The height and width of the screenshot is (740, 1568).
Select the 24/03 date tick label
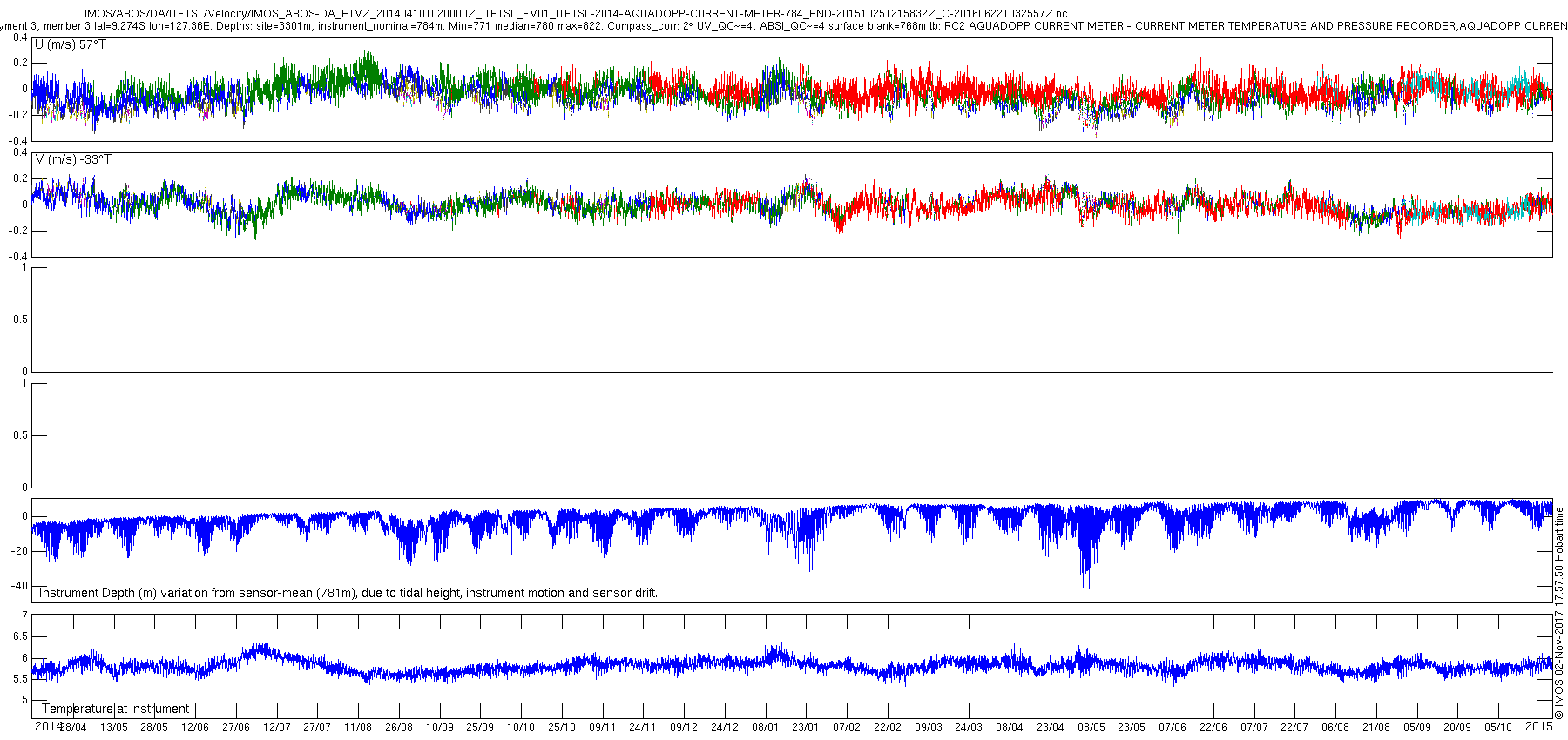(x=968, y=728)
